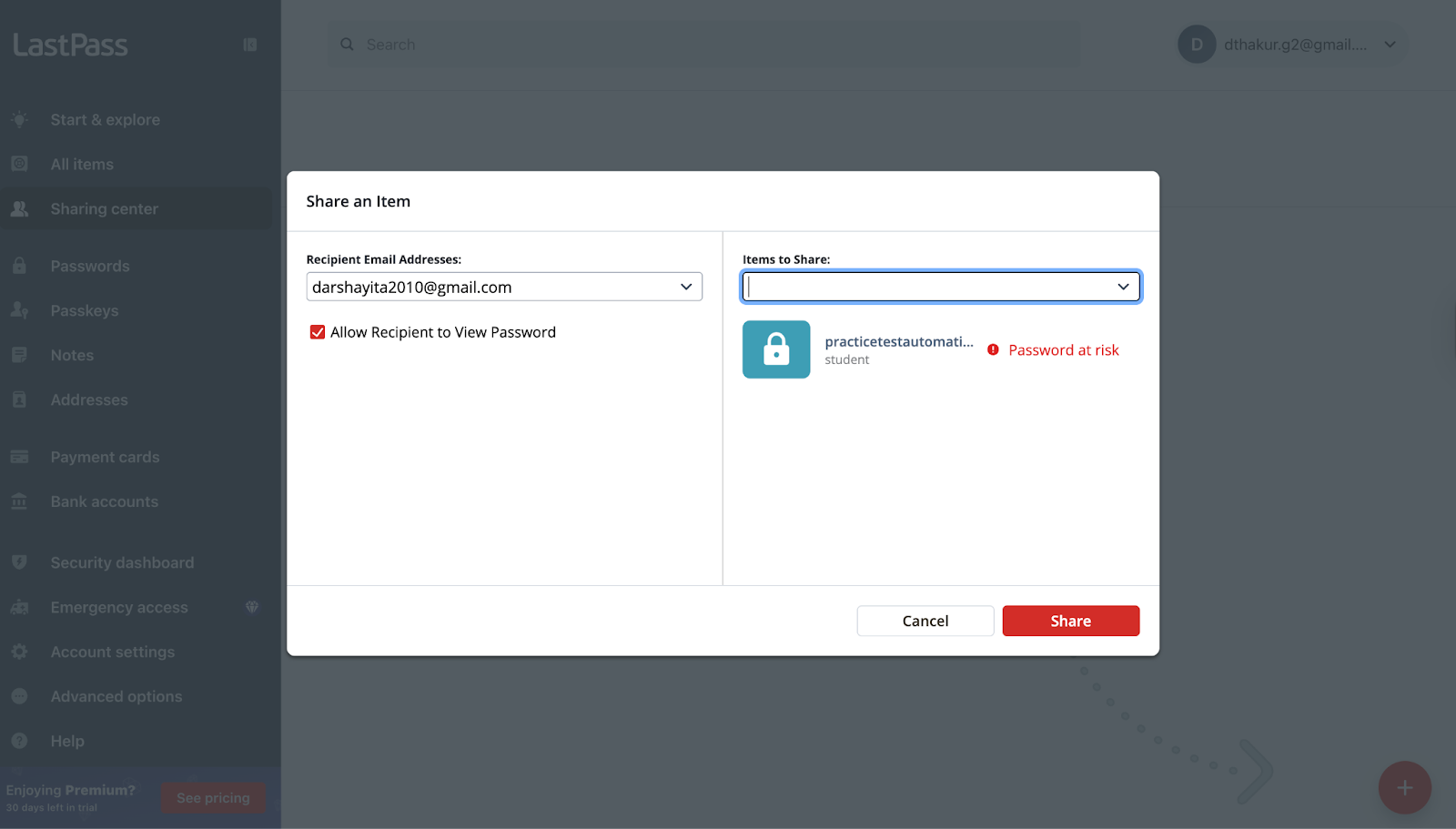This screenshot has width=1456, height=829.
Task: Click the Security dashboard shield icon
Action: click(x=19, y=562)
